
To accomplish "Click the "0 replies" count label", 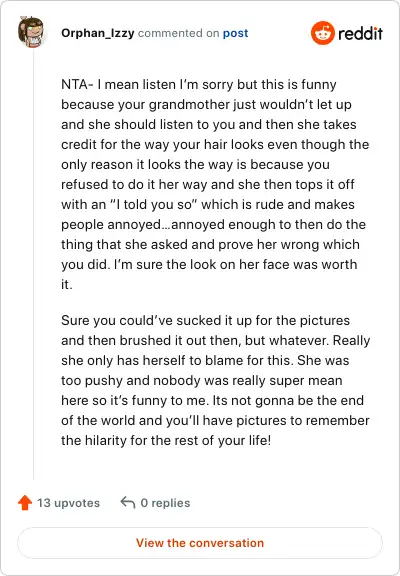I will [x=165, y=503].
